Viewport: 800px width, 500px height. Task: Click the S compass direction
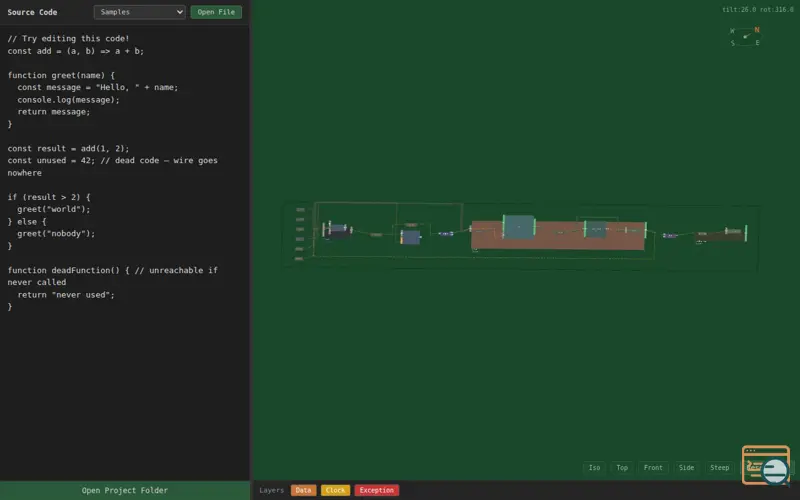[x=733, y=43]
